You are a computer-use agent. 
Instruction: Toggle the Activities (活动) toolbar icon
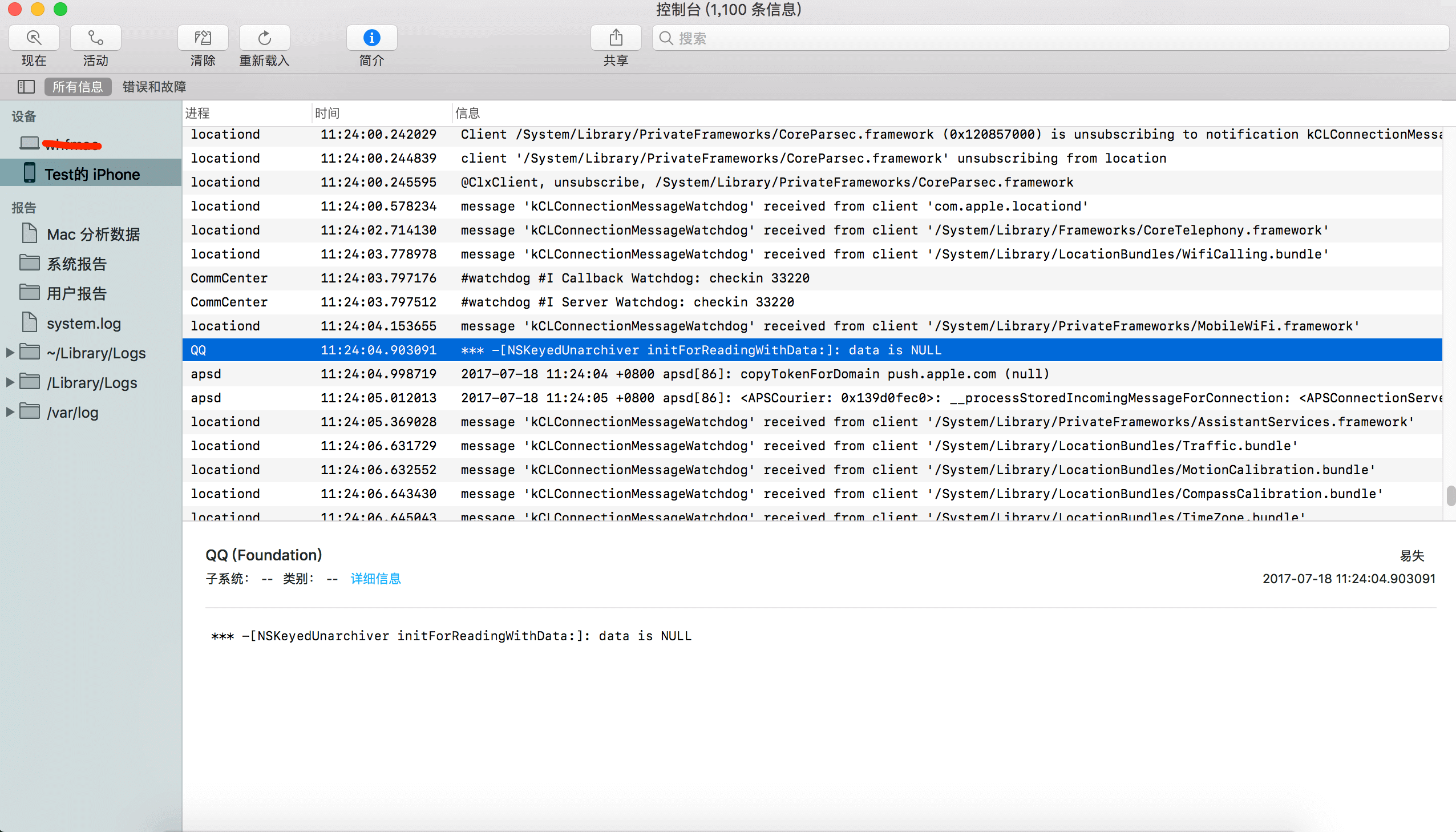[x=95, y=38]
